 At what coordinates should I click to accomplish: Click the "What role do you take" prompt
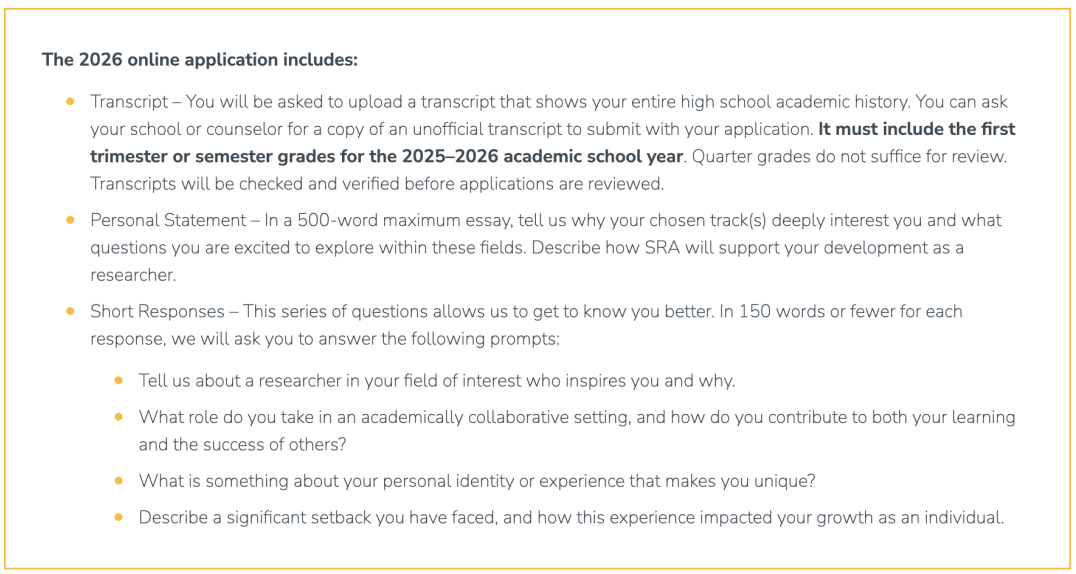[x=576, y=417]
